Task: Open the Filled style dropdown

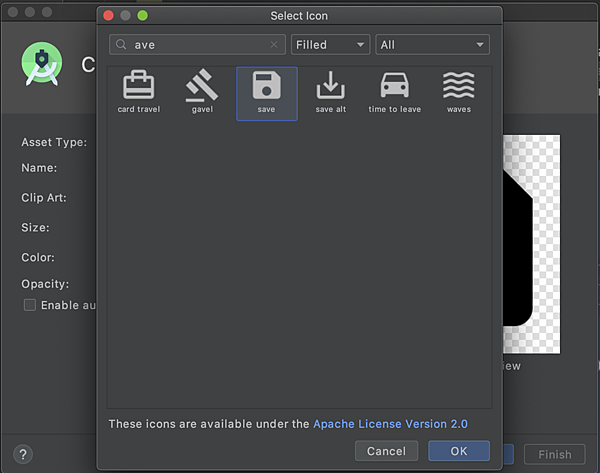Action: point(330,45)
